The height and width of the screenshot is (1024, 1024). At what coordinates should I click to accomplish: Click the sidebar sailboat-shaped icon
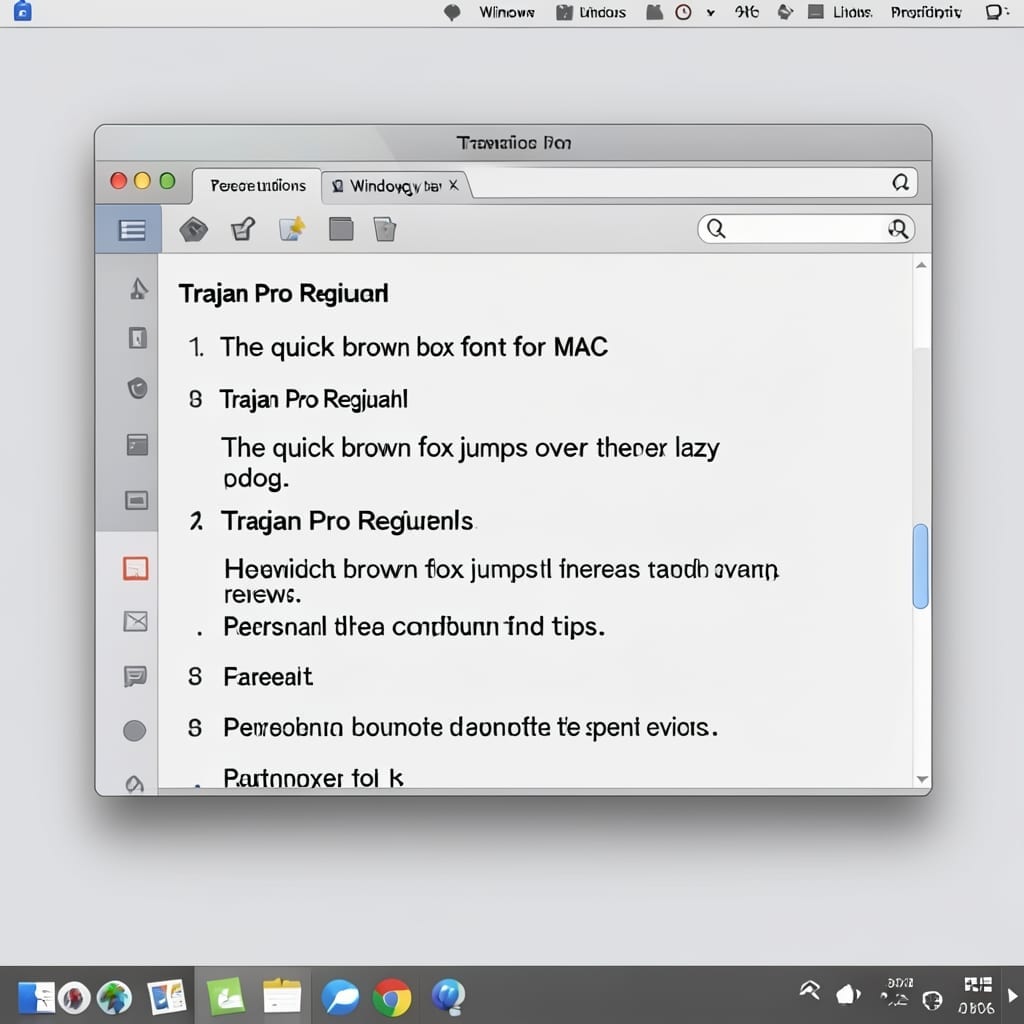coord(138,288)
